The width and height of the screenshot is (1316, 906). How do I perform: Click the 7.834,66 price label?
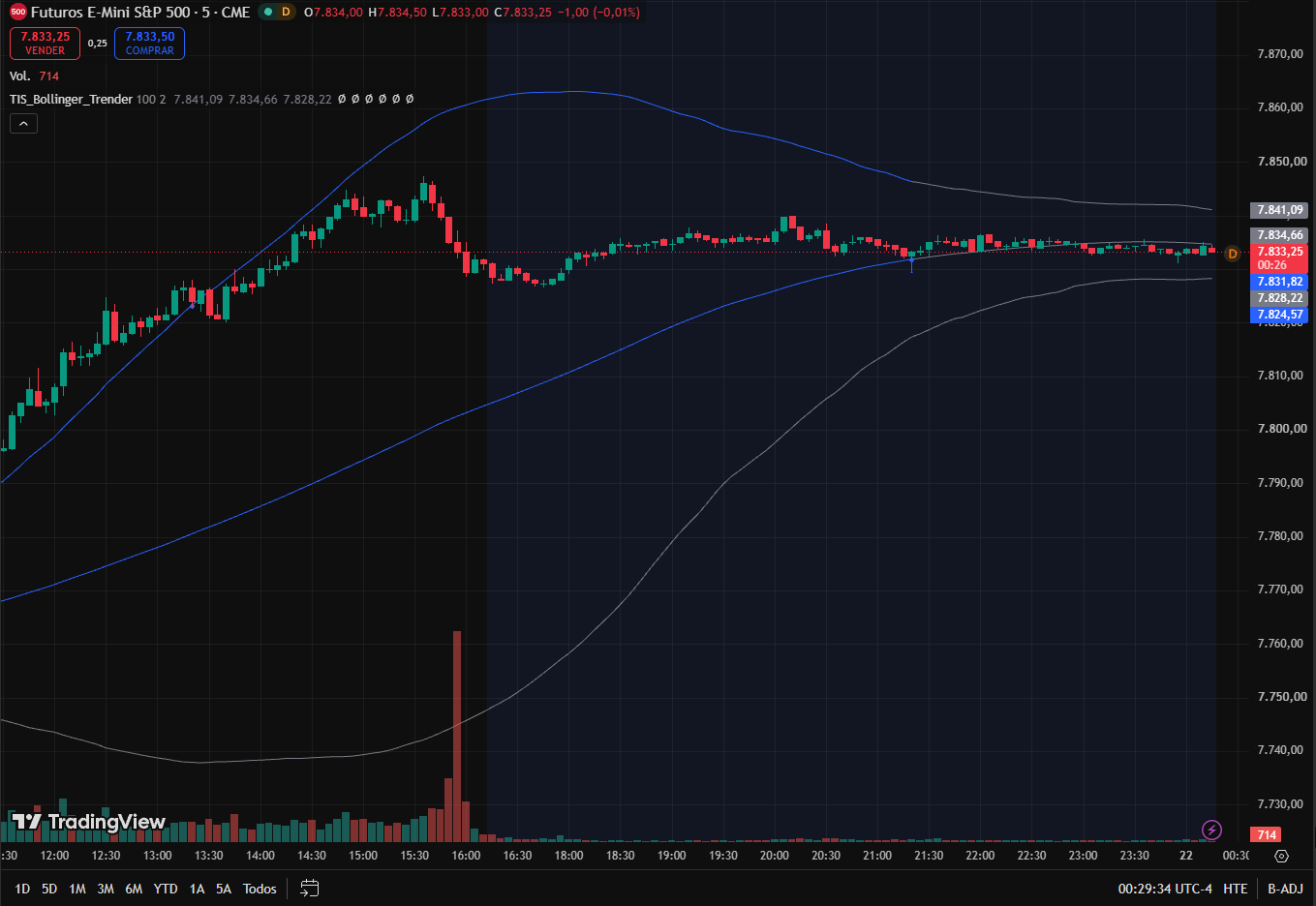point(1279,235)
